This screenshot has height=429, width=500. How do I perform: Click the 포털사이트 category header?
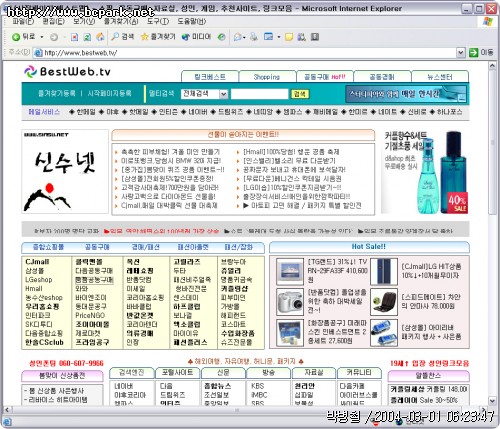pos(177,373)
